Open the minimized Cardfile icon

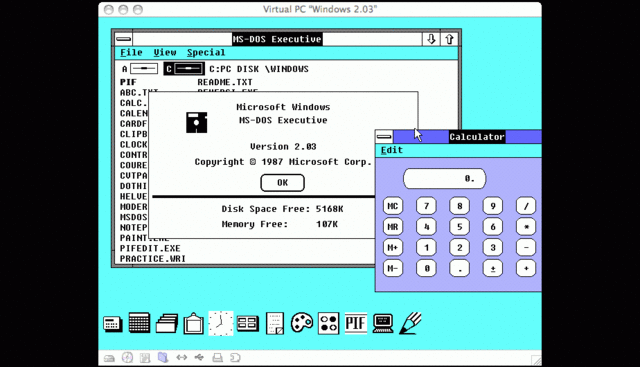coord(167,323)
